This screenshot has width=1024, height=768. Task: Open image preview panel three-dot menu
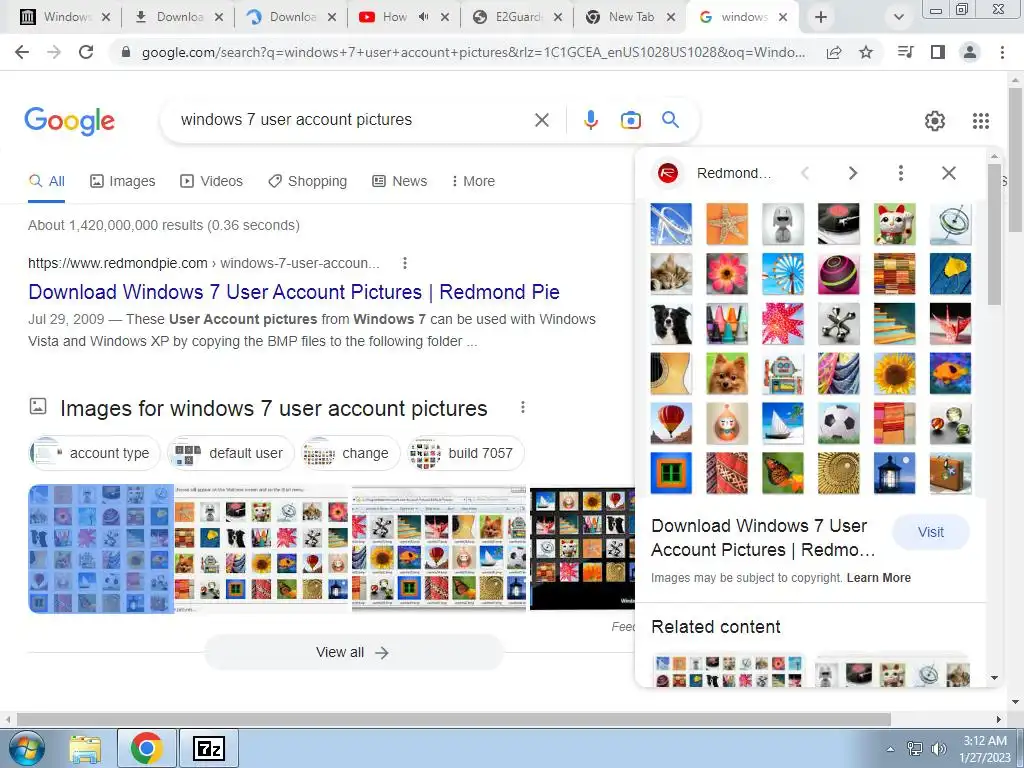pos(901,173)
